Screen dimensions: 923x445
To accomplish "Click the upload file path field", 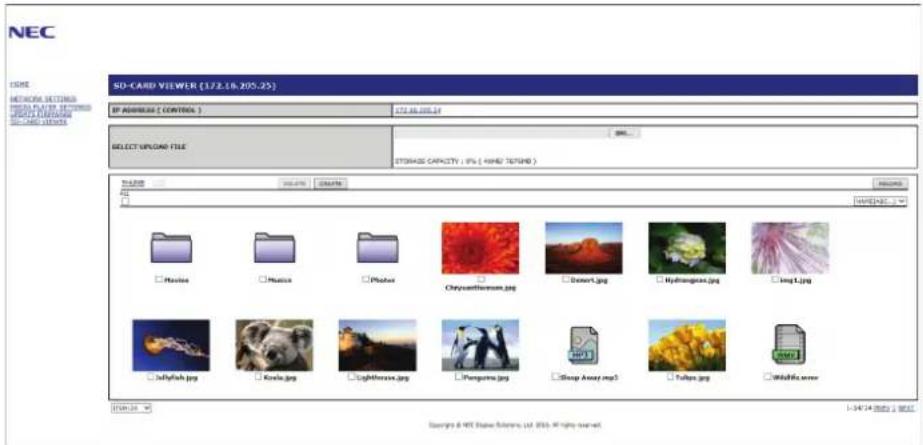I will point(501,134).
